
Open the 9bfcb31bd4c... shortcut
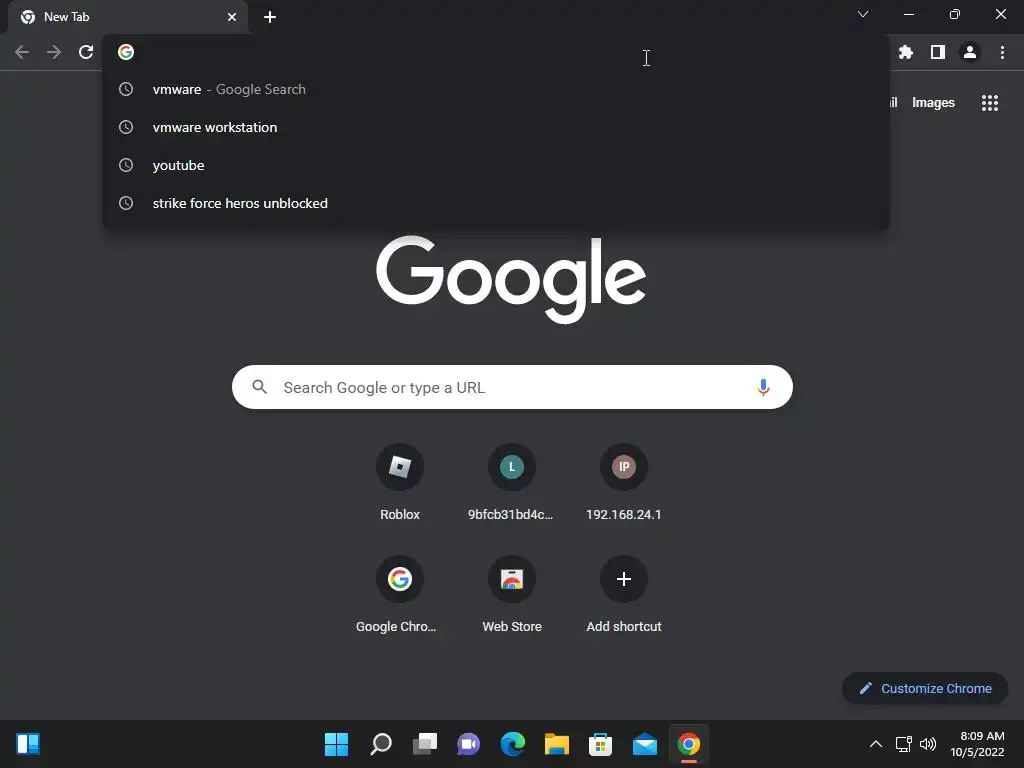pos(511,483)
